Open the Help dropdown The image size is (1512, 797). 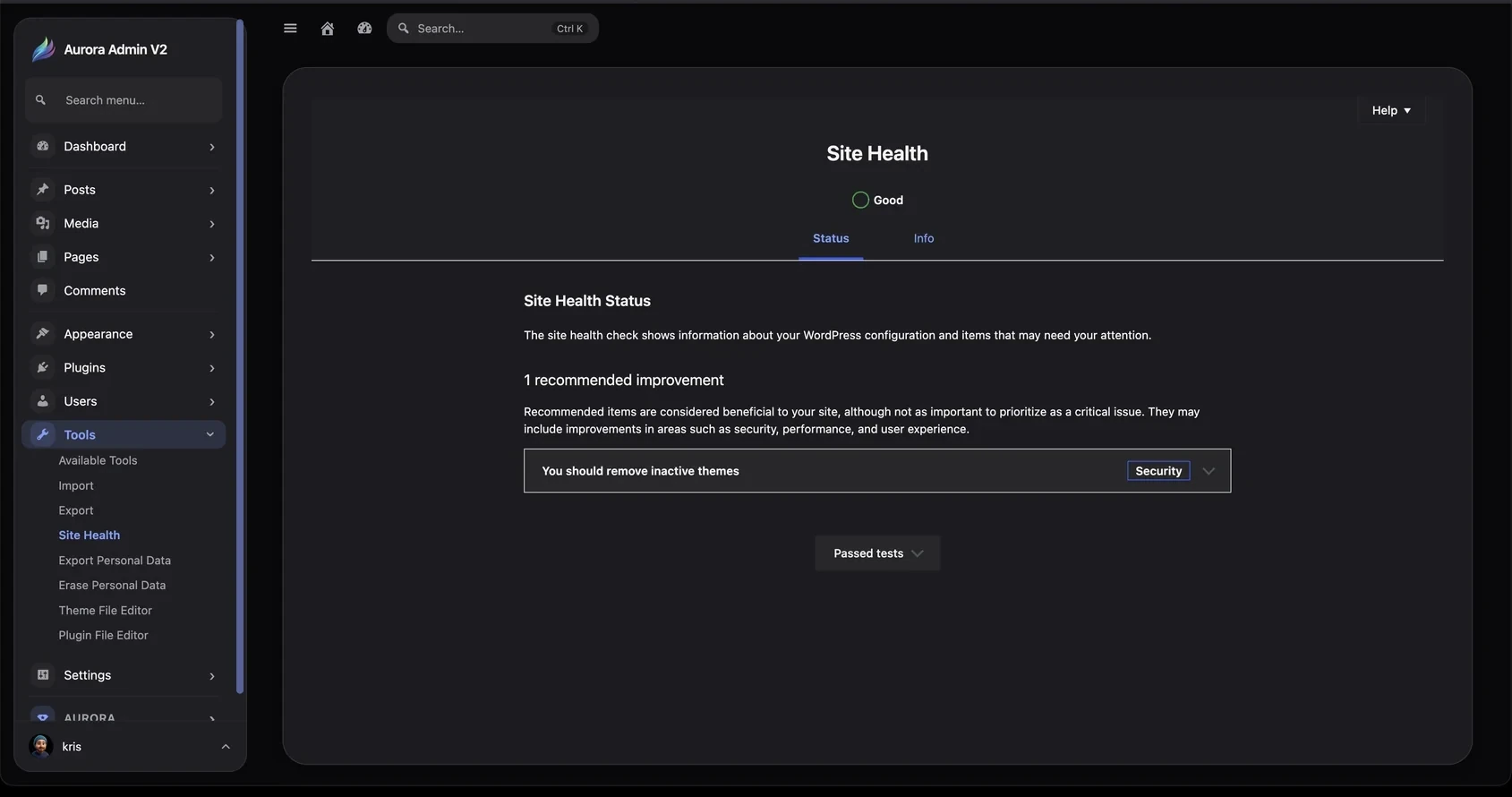coord(1391,110)
